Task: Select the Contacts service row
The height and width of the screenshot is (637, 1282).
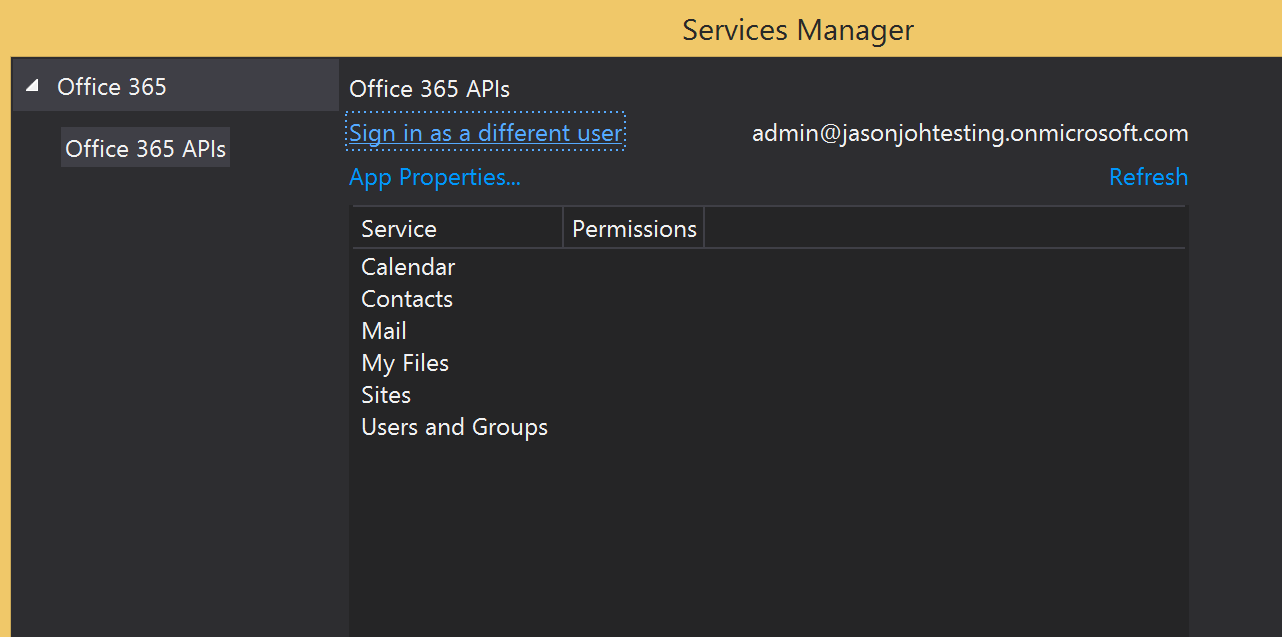Action: (407, 299)
